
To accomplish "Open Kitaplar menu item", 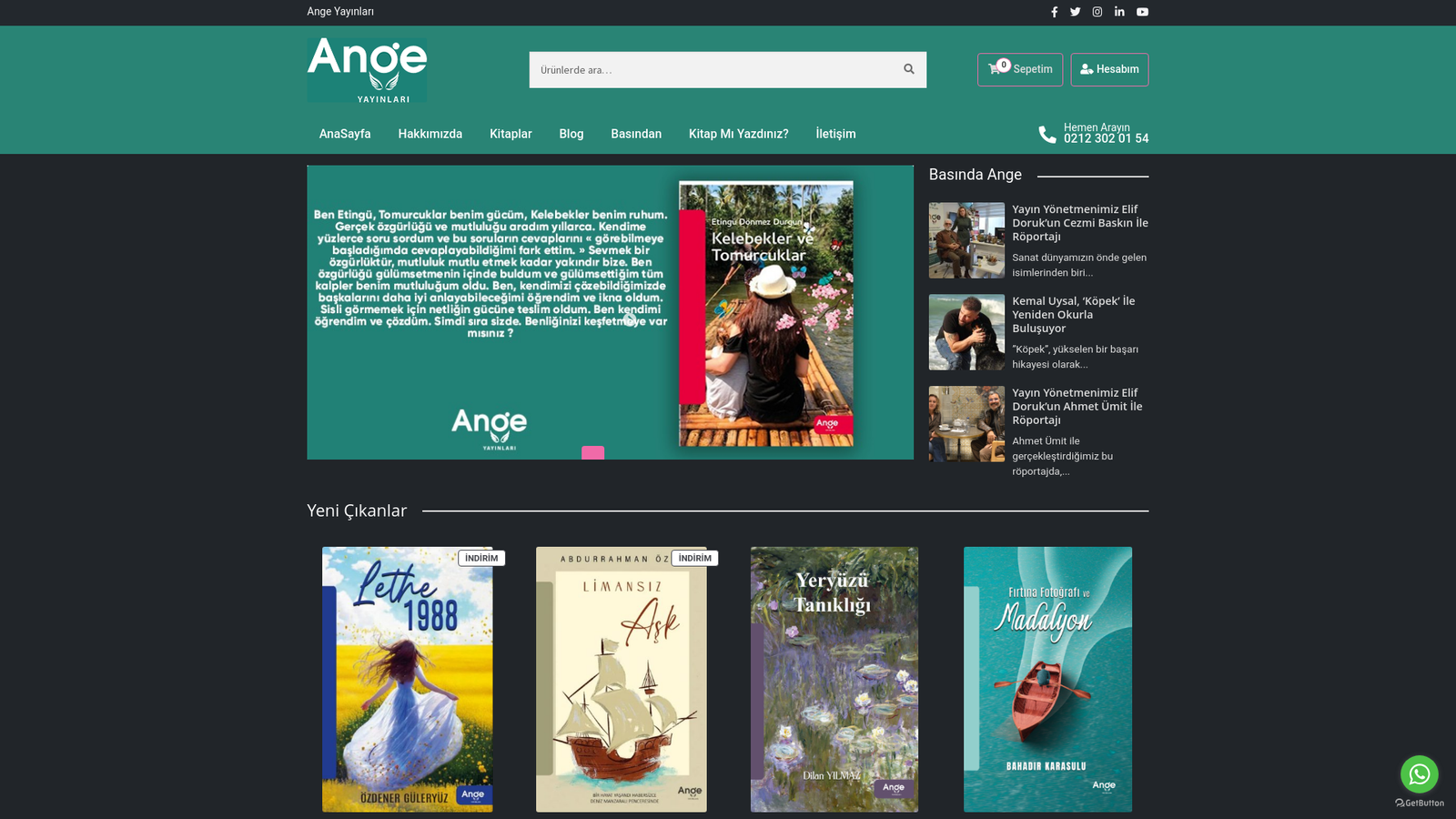I will 511,134.
